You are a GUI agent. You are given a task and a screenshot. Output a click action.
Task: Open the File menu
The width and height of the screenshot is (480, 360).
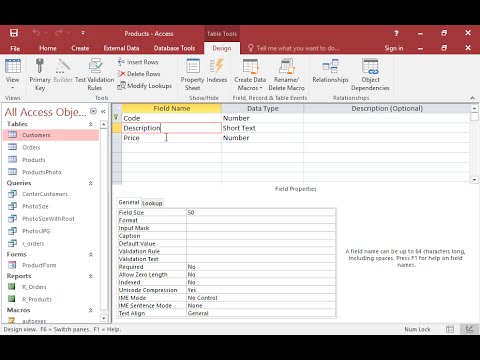15,48
